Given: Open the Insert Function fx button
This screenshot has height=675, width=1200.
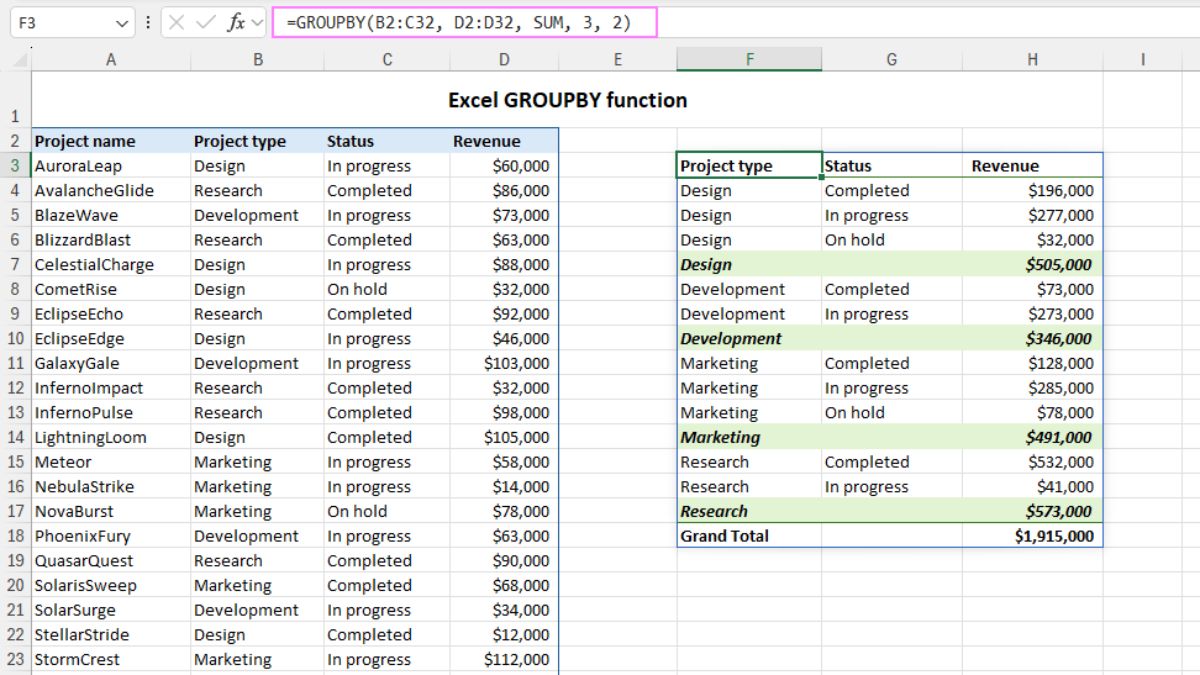Looking at the screenshot, I should [236, 22].
